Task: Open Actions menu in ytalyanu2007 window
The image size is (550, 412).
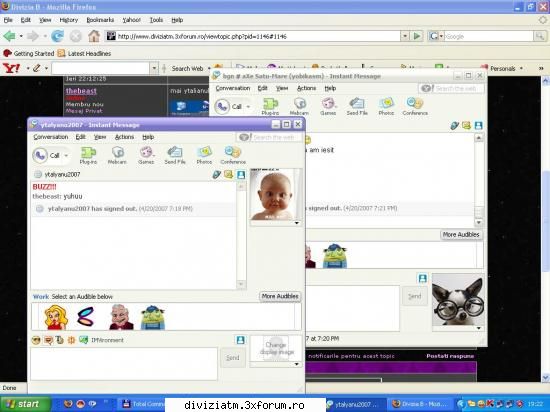Action: pos(125,137)
